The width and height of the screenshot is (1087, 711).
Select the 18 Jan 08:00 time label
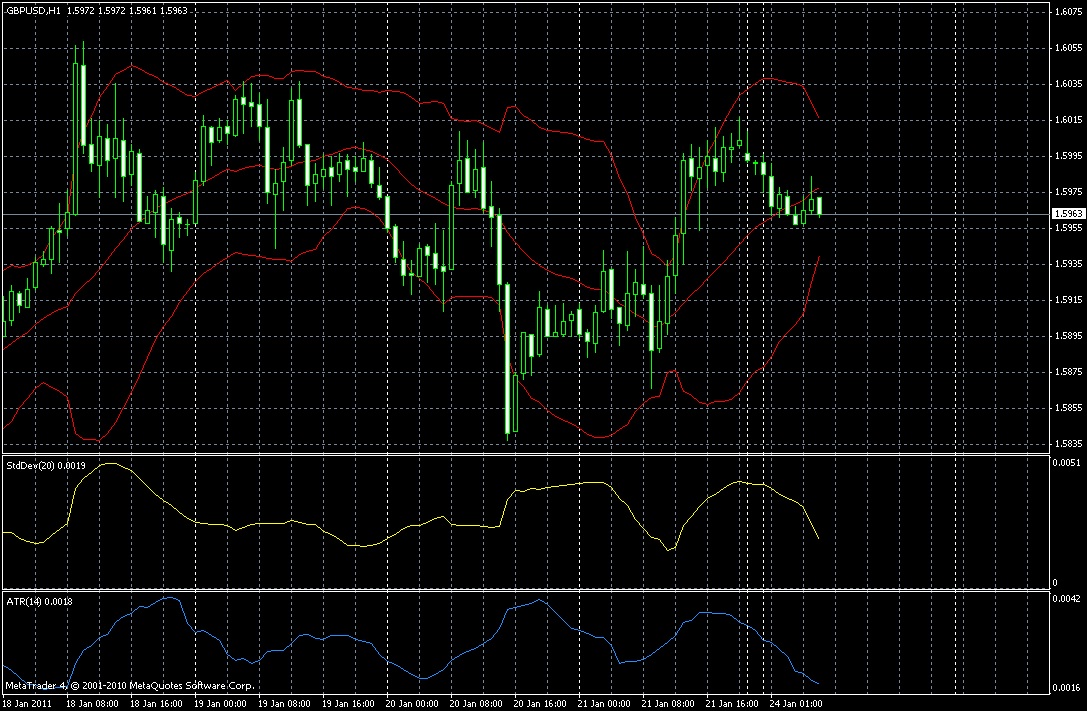(92, 704)
